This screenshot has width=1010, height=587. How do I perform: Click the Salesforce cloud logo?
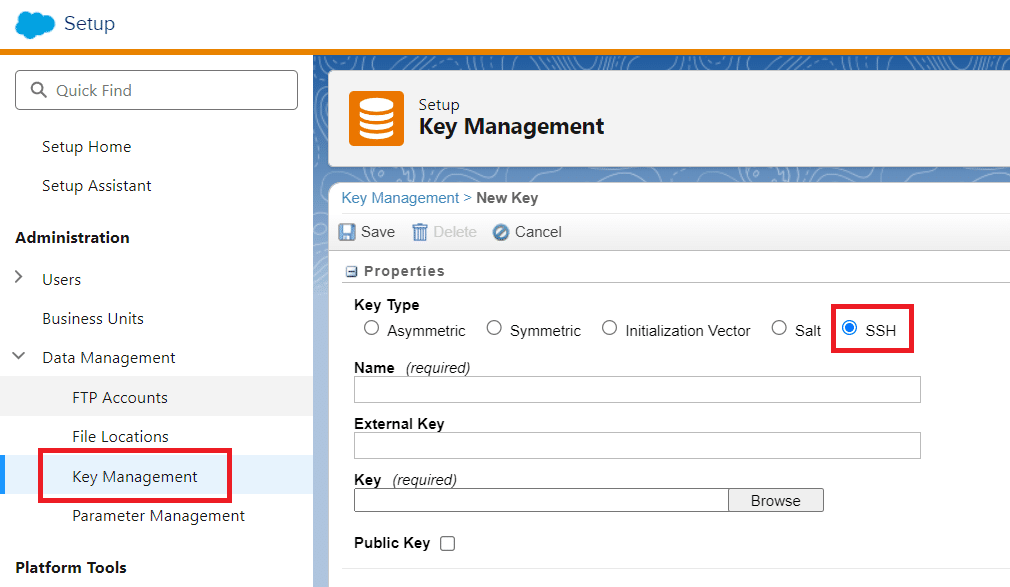tap(35, 24)
